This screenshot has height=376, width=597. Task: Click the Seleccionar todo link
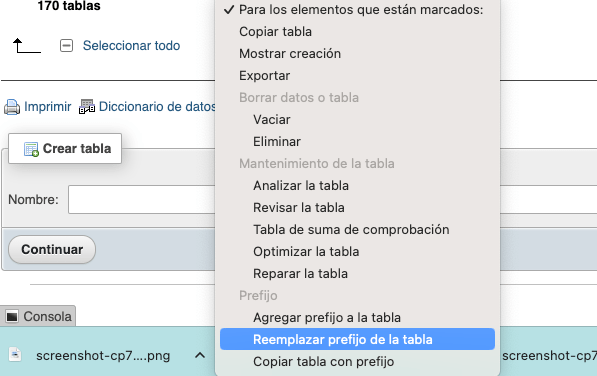[131, 46]
